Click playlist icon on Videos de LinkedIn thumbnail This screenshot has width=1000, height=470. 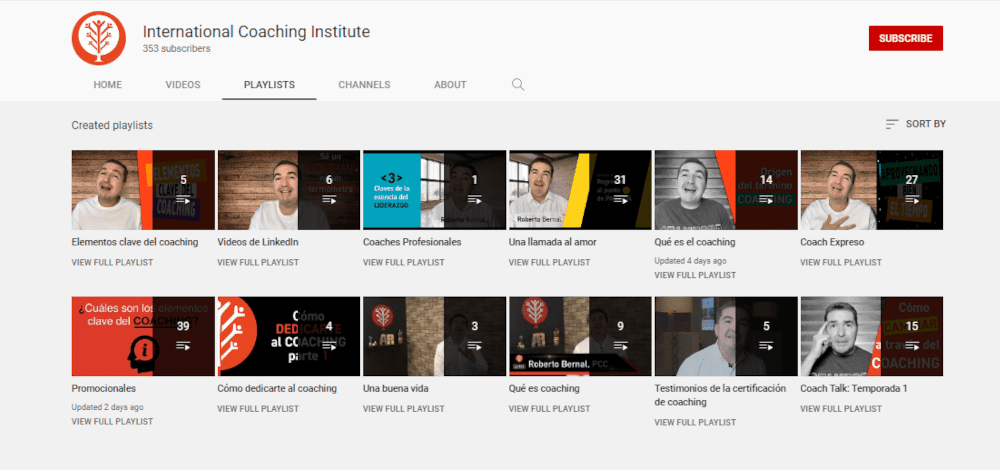[329, 200]
